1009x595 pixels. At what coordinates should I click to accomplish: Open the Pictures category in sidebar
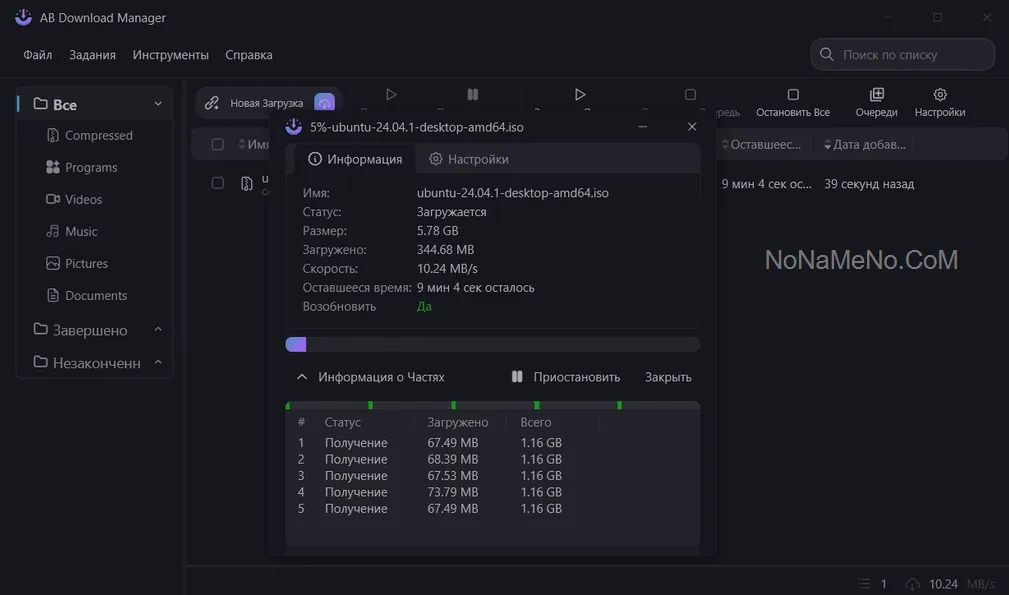86,263
